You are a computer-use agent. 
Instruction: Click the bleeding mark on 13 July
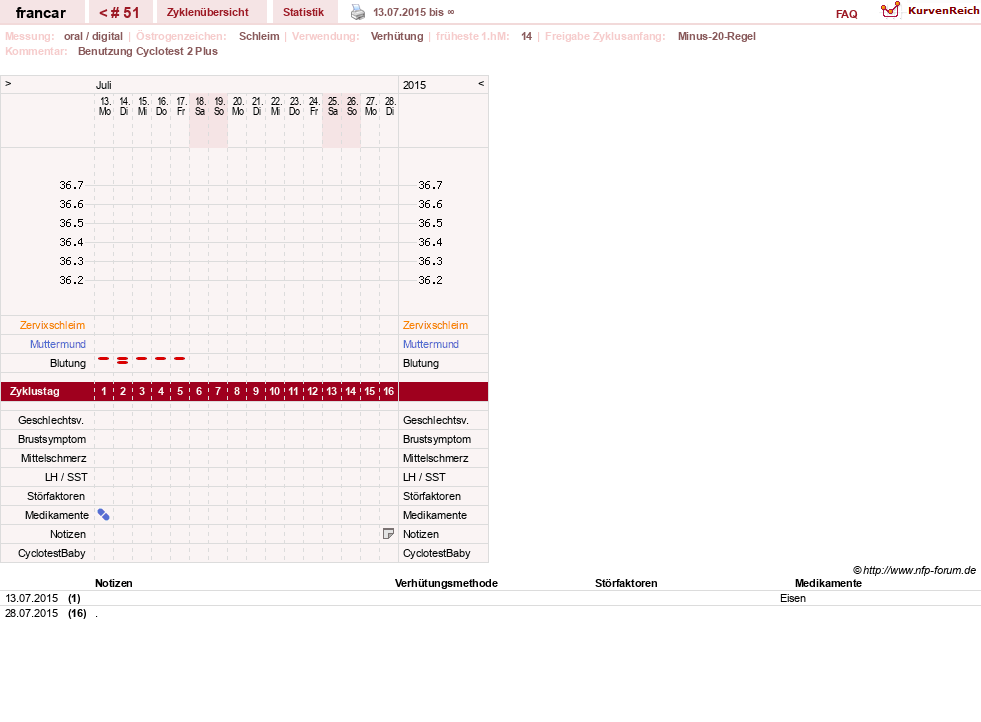(104, 358)
